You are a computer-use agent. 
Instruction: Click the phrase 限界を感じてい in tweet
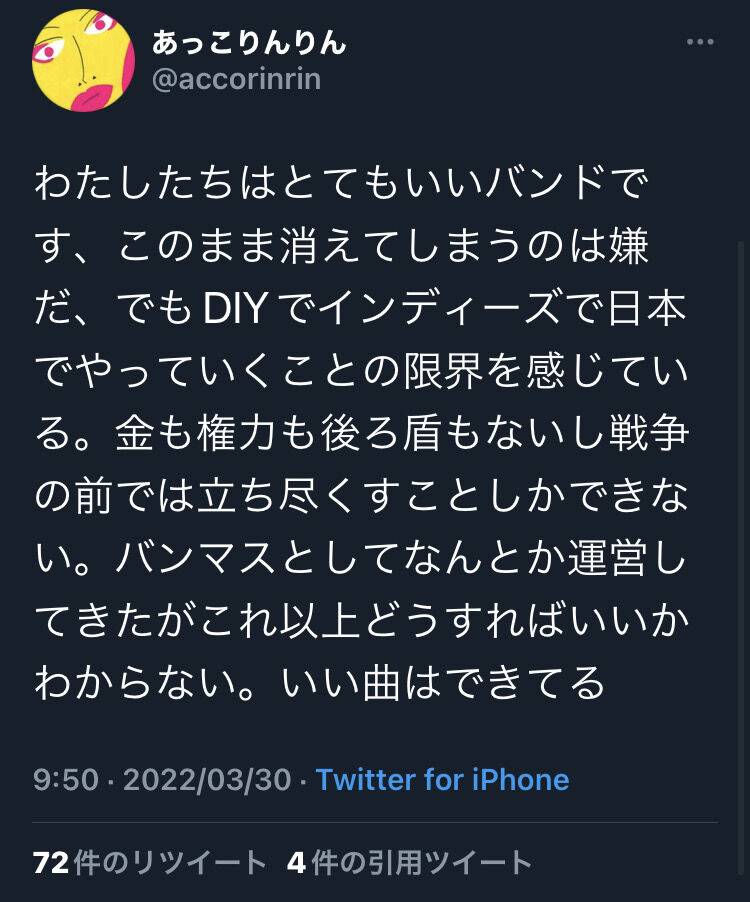[545, 370]
